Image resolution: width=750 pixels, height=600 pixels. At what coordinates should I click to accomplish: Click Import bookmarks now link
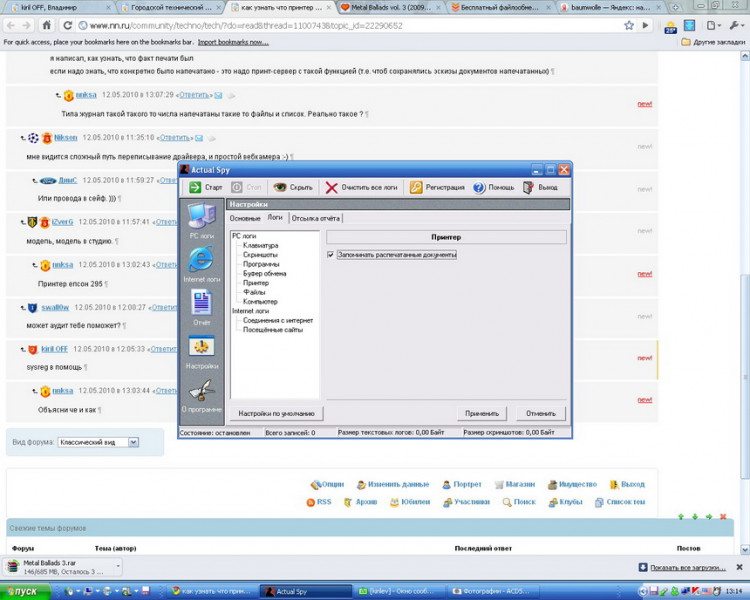coord(233,42)
